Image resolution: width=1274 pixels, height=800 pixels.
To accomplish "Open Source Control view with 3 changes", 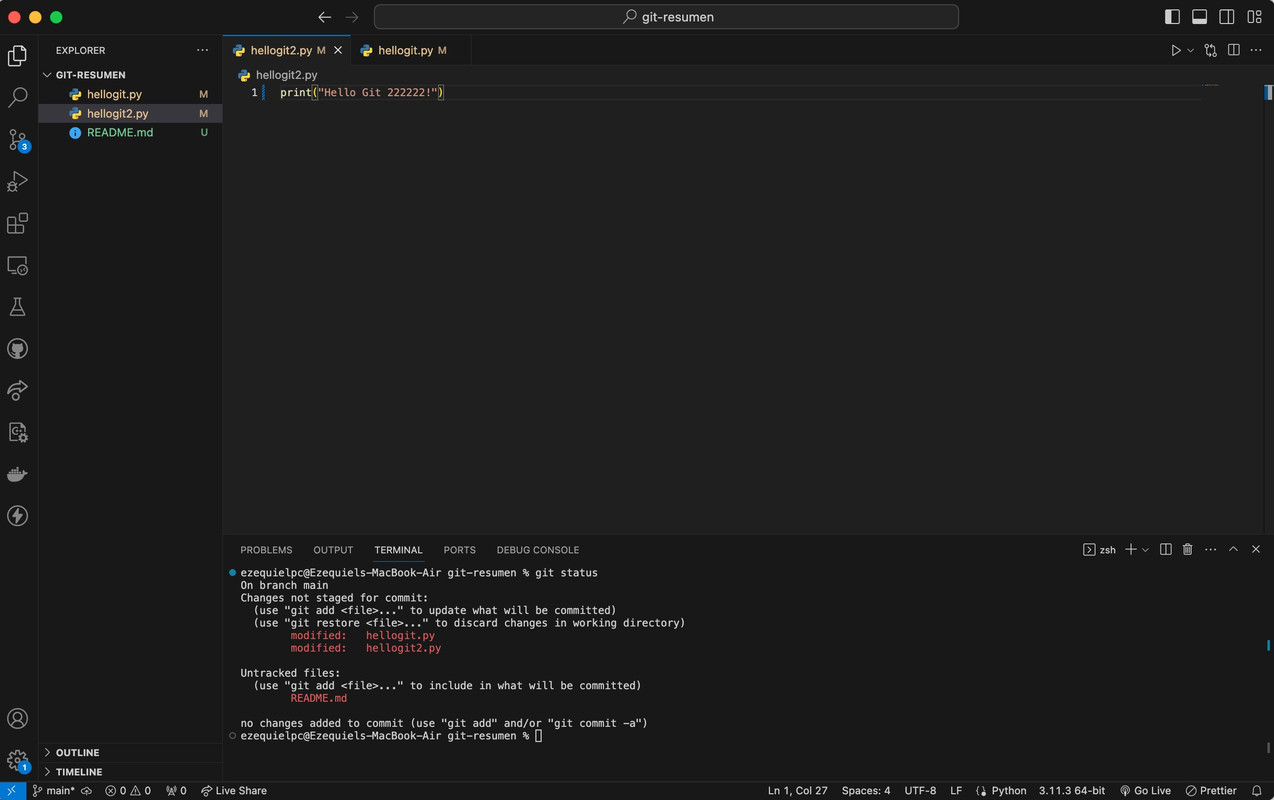I will (x=17, y=140).
